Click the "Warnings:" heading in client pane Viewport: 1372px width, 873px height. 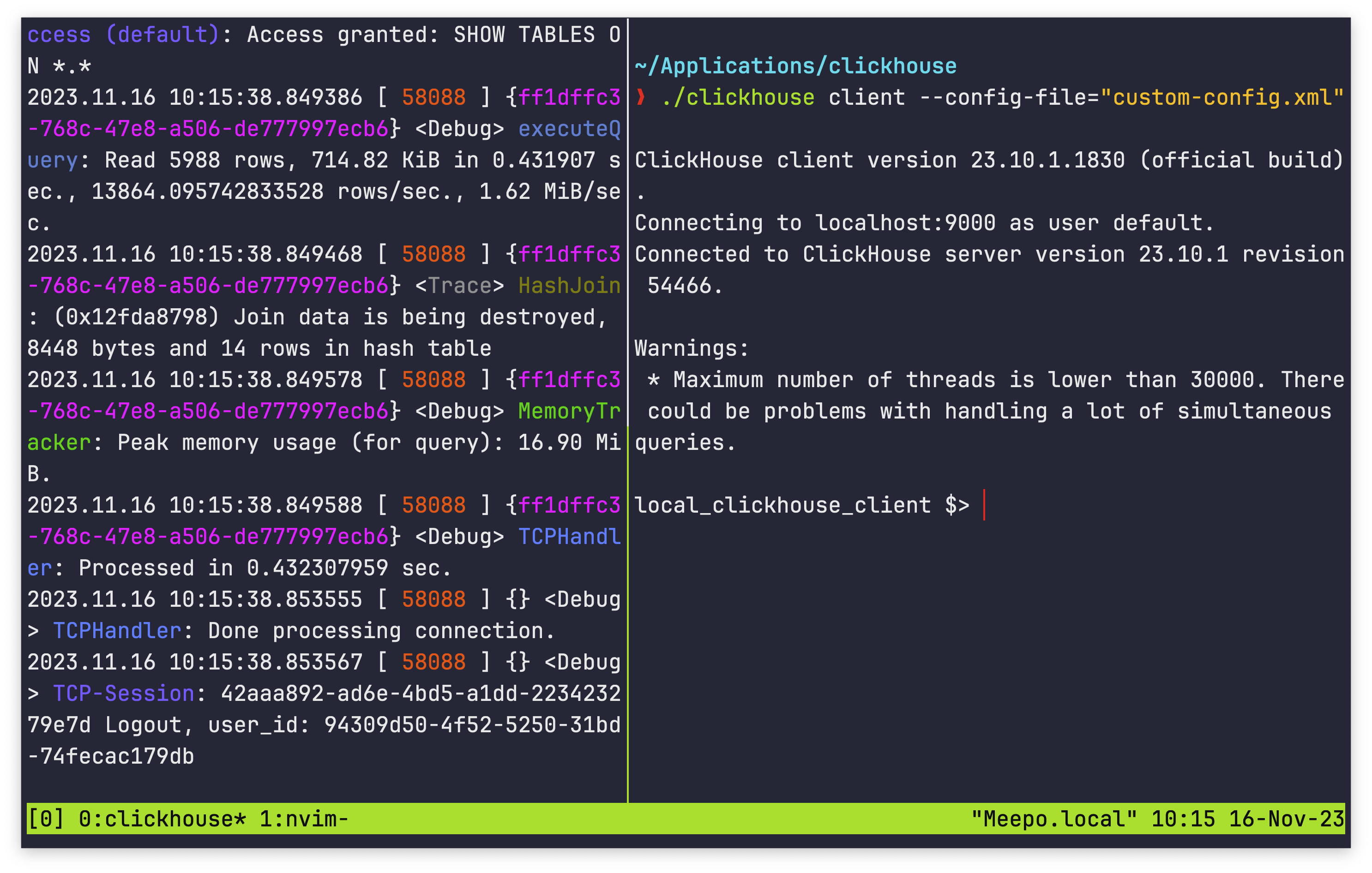692,348
